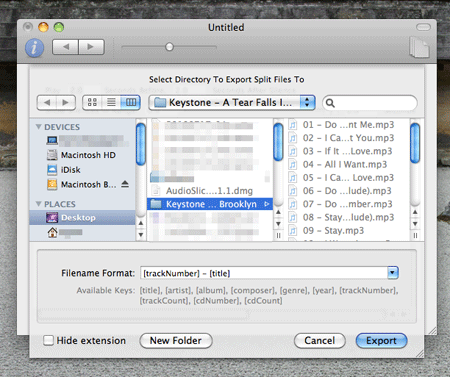Click the New Folder button
Screen dimensions: 450x377
point(176,341)
